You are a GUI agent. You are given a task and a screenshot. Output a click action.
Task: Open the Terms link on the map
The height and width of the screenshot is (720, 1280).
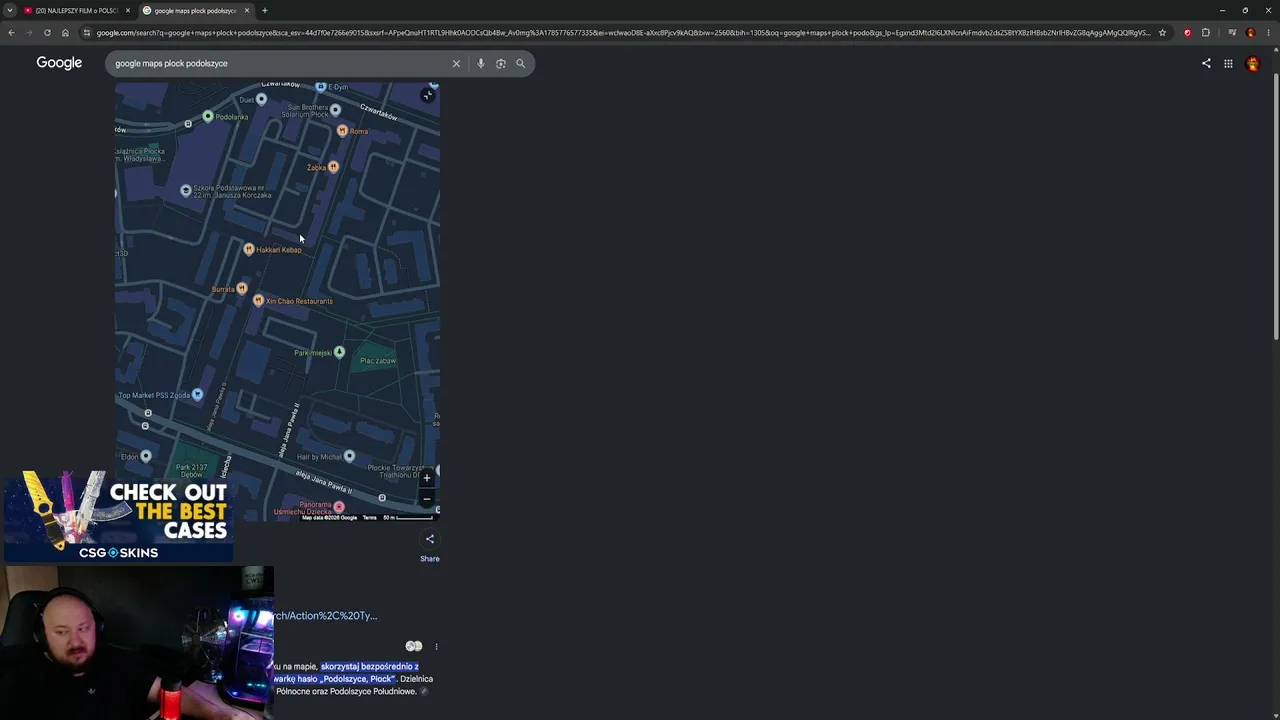369,517
